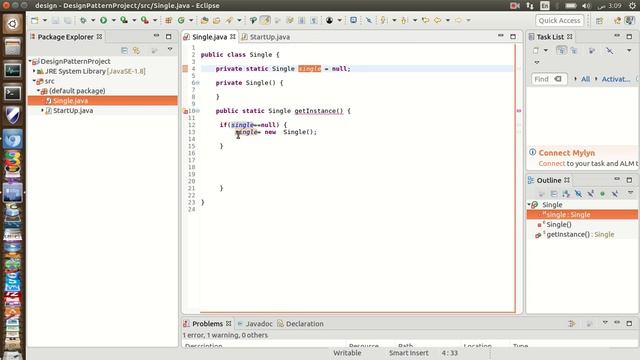640x360 pixels.
Task: Click the Open Task icon
Action: click(x=216, y=20)
